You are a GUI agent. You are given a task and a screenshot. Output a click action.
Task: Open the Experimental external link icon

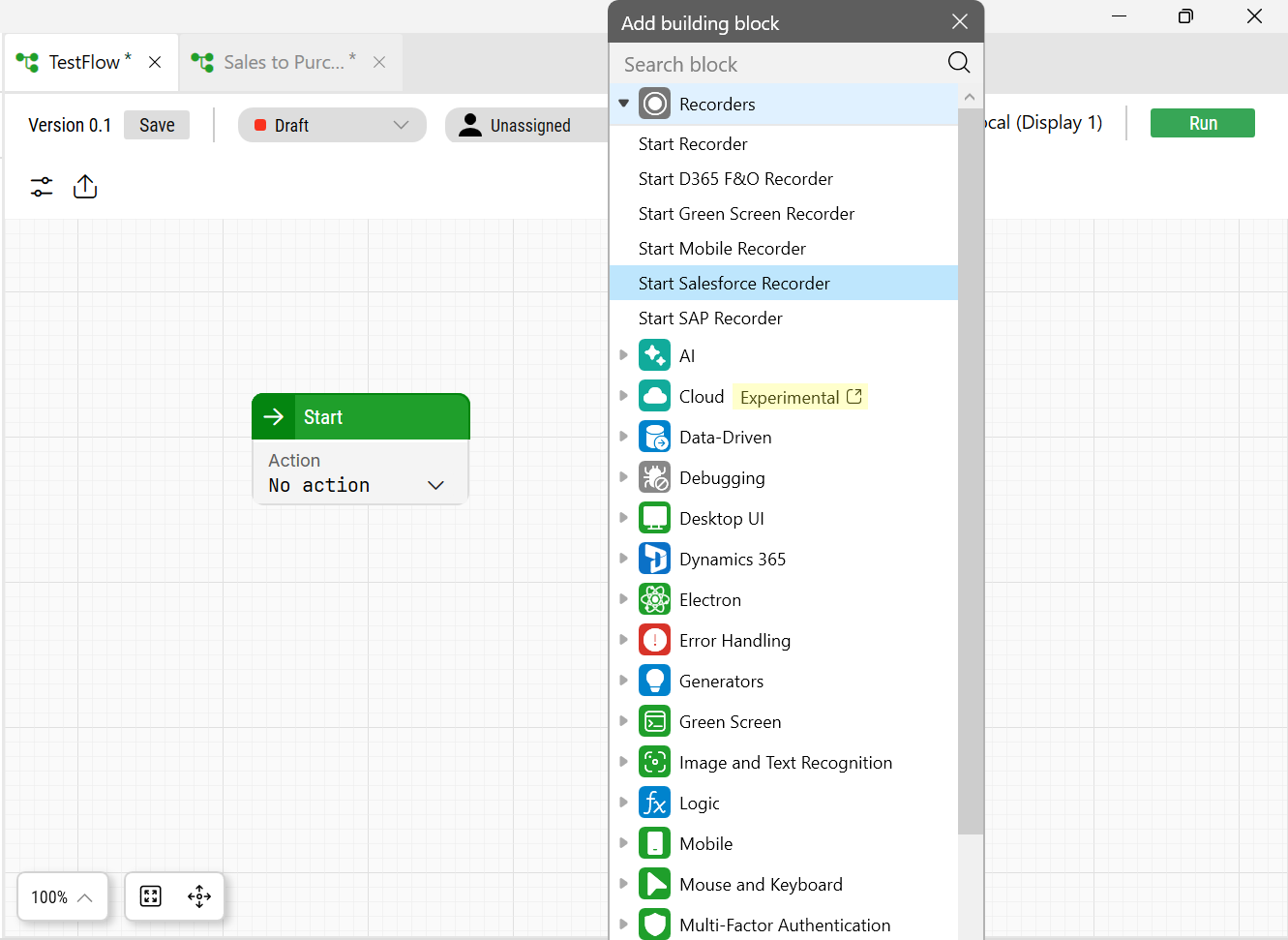click(x=854, y=397)
